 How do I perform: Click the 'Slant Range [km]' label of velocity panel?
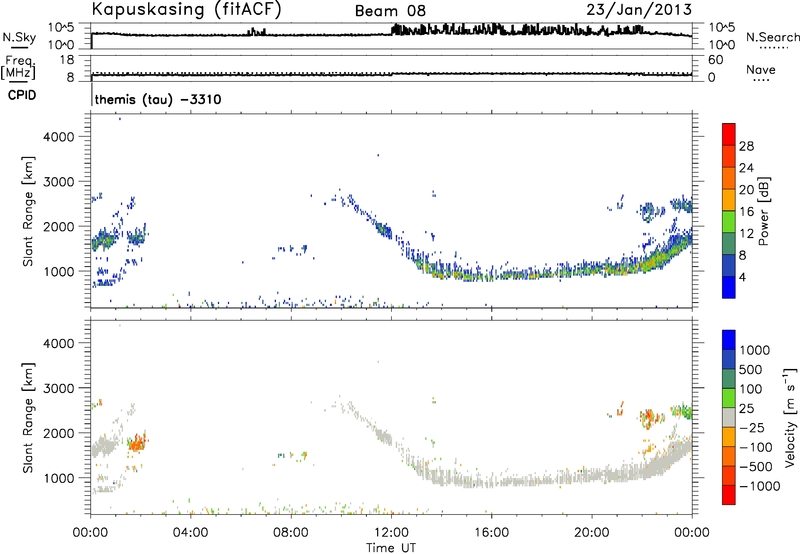pyautogui.click(x=28, y=417)
